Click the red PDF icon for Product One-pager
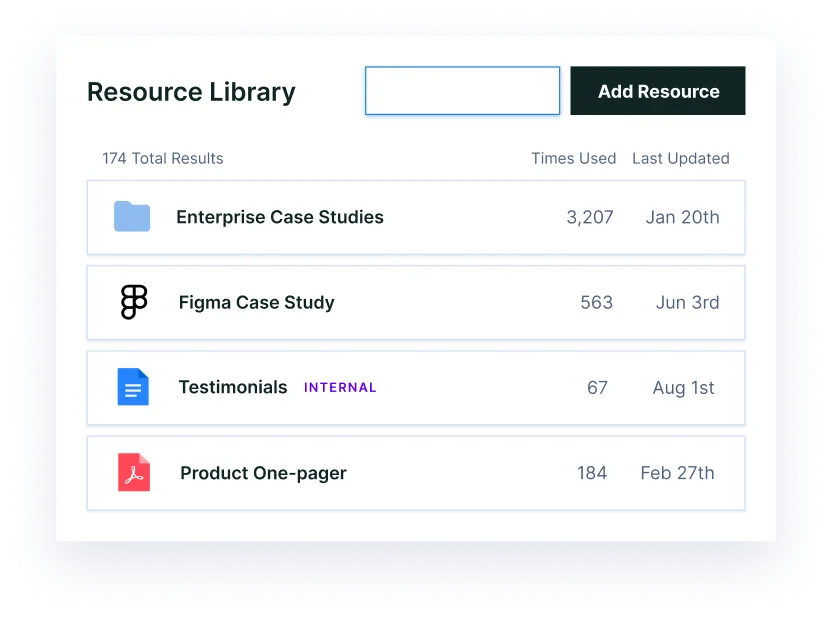Viewport: 833px width, 618px height. point(134,472)
